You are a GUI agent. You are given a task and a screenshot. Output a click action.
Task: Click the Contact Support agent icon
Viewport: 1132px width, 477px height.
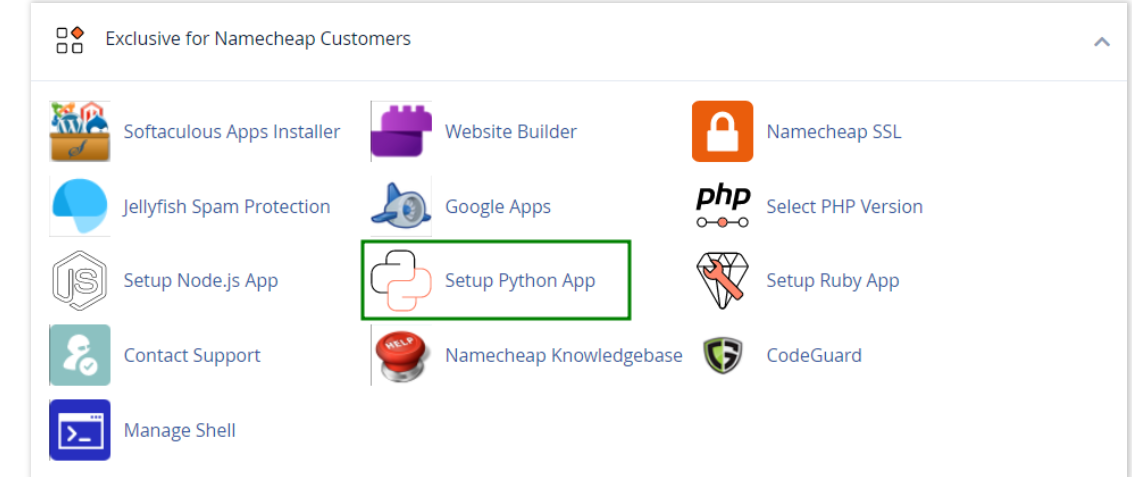pos(79,355)
